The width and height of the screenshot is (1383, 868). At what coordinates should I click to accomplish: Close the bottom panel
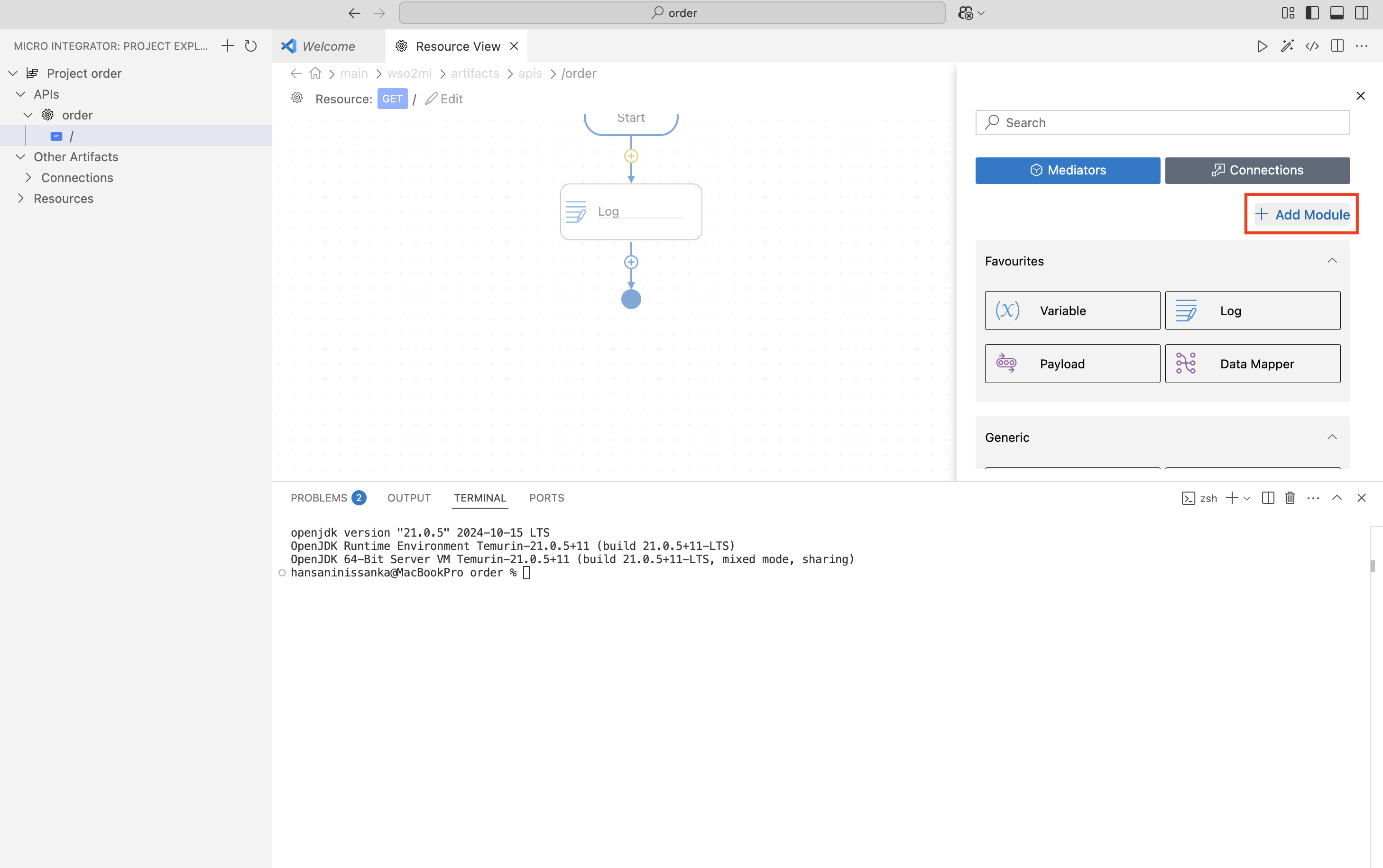point(1361,498)
